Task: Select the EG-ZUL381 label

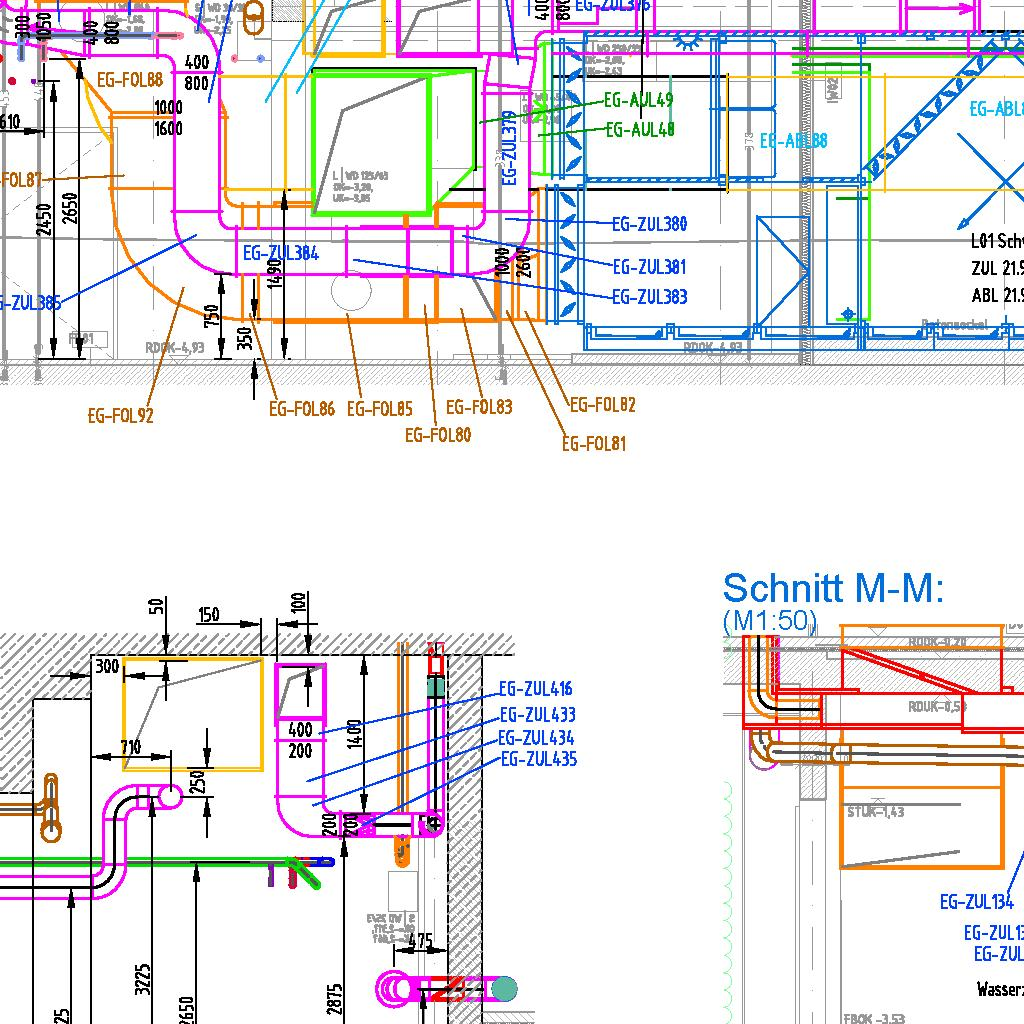Action: pos(649,267)
